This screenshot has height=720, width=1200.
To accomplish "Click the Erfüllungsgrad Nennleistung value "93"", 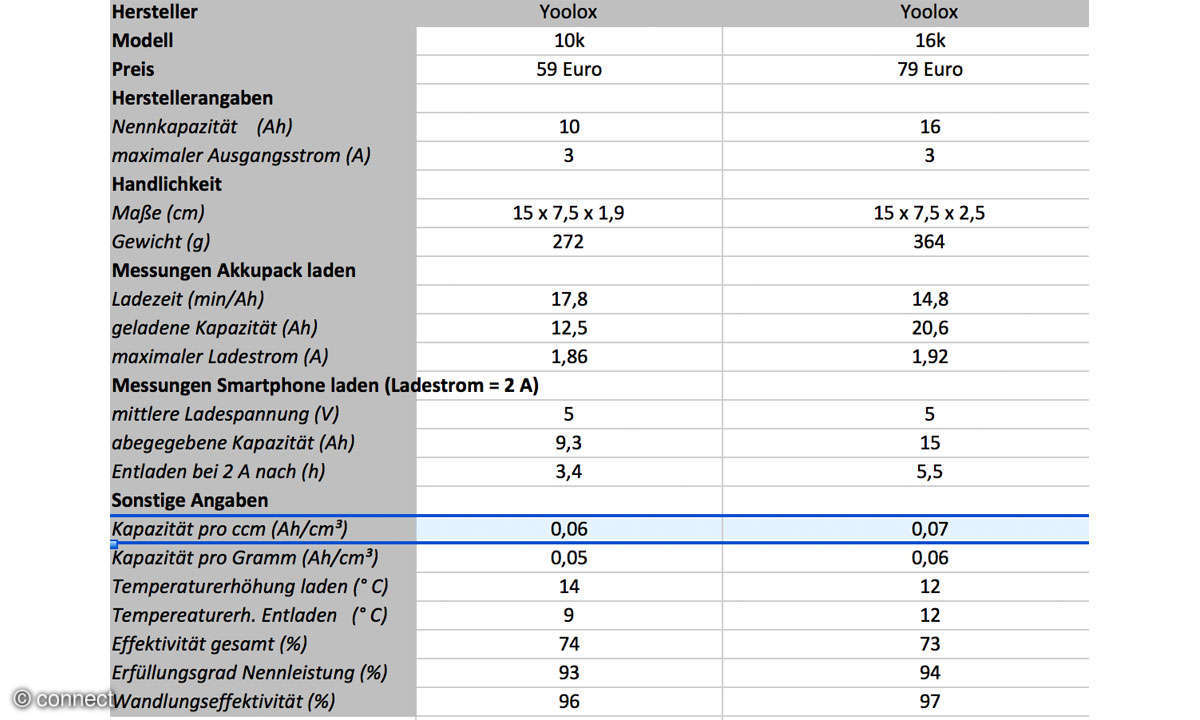I will pyautogui.click(x=569, y=672).
